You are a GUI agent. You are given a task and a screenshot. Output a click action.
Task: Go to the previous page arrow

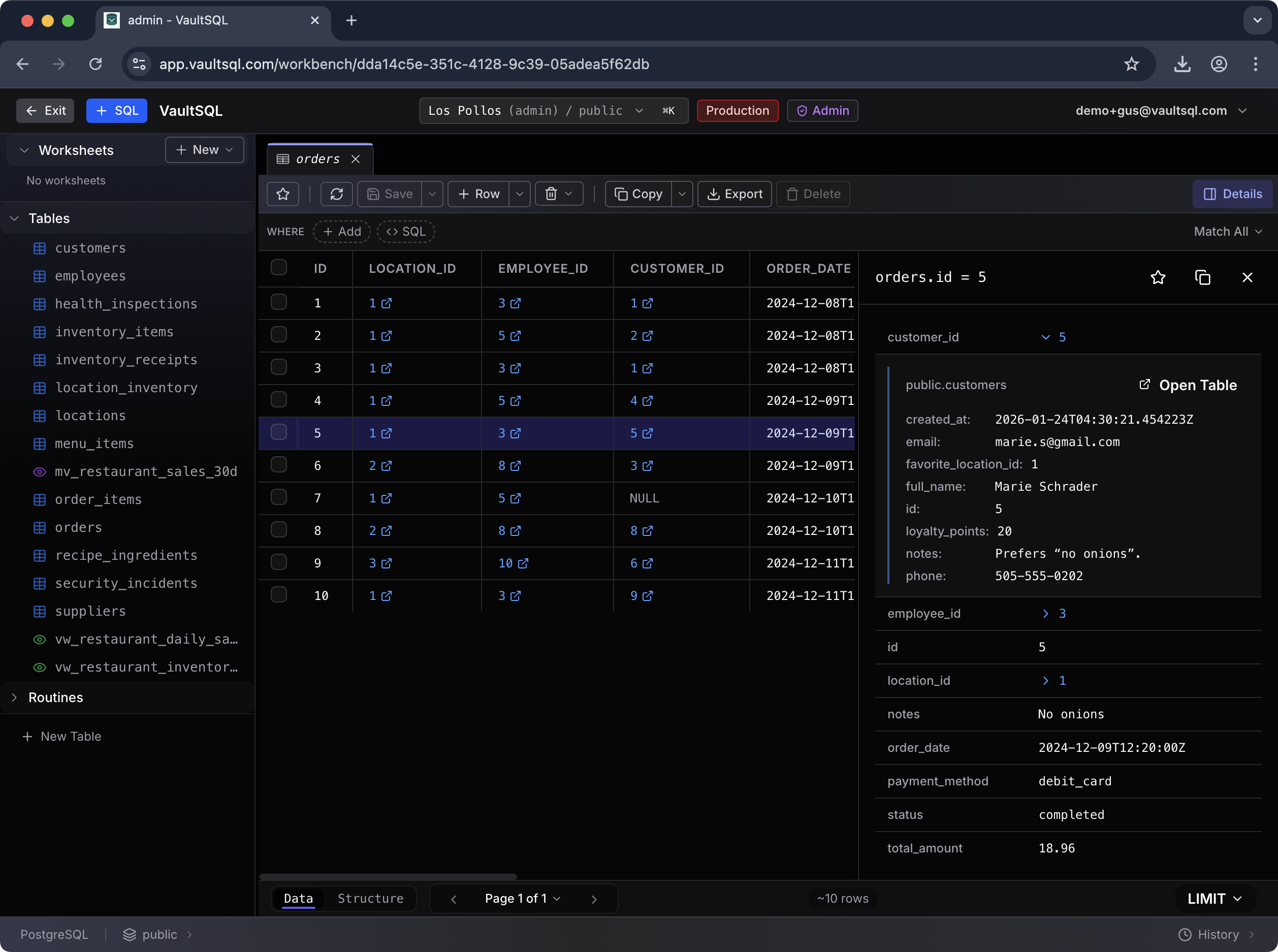click(454, 899)
